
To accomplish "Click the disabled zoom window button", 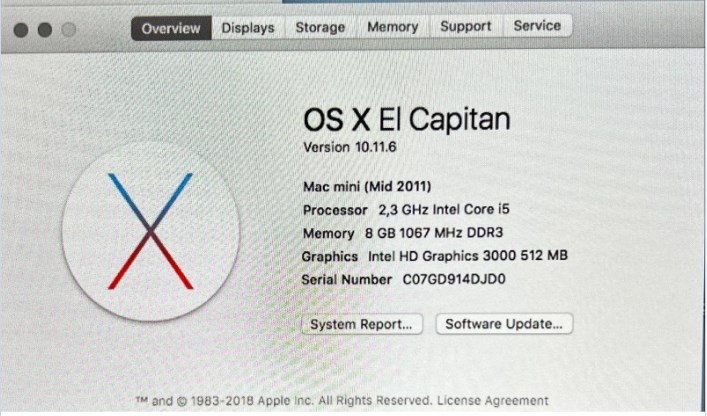I will (x=68, y=30).
